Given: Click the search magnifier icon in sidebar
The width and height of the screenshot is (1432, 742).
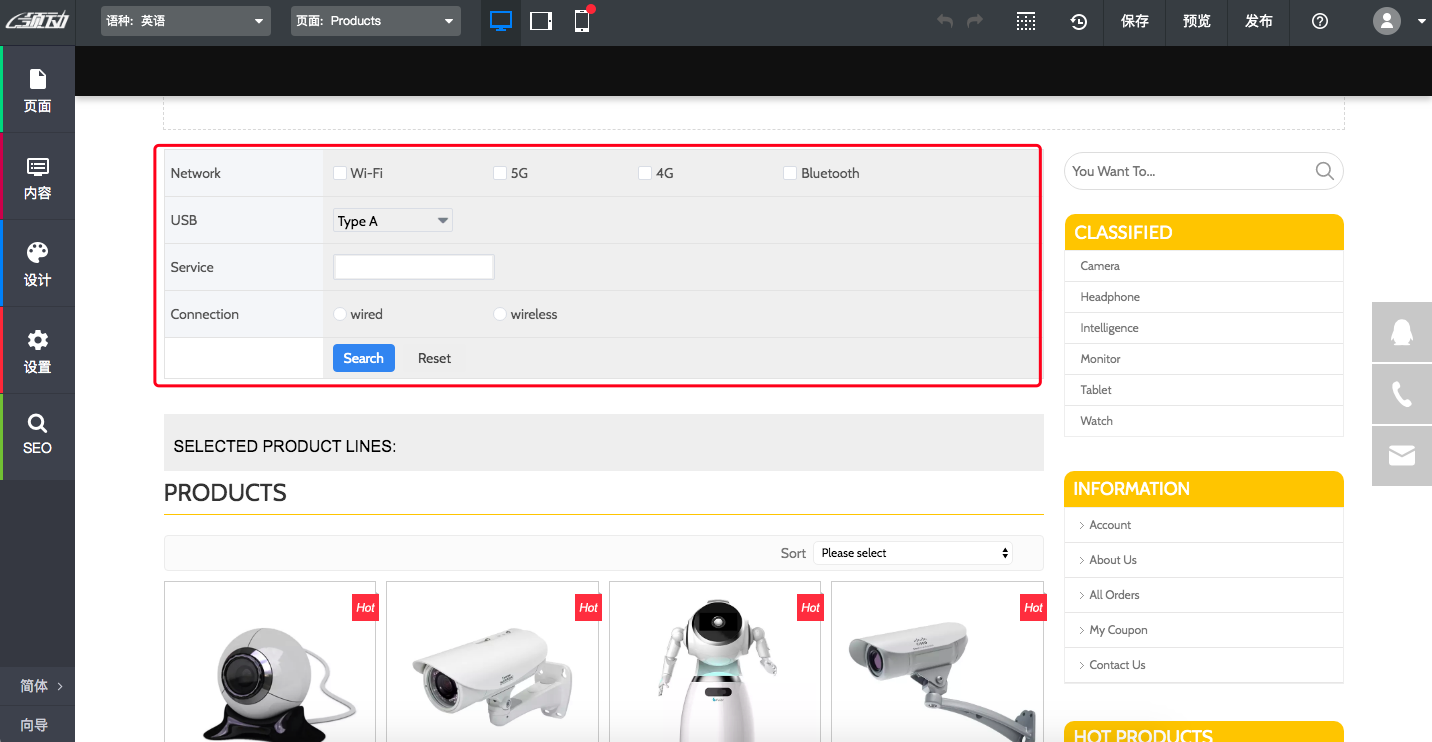Looking at the screenshot, I should click(x=1324, y=171).
